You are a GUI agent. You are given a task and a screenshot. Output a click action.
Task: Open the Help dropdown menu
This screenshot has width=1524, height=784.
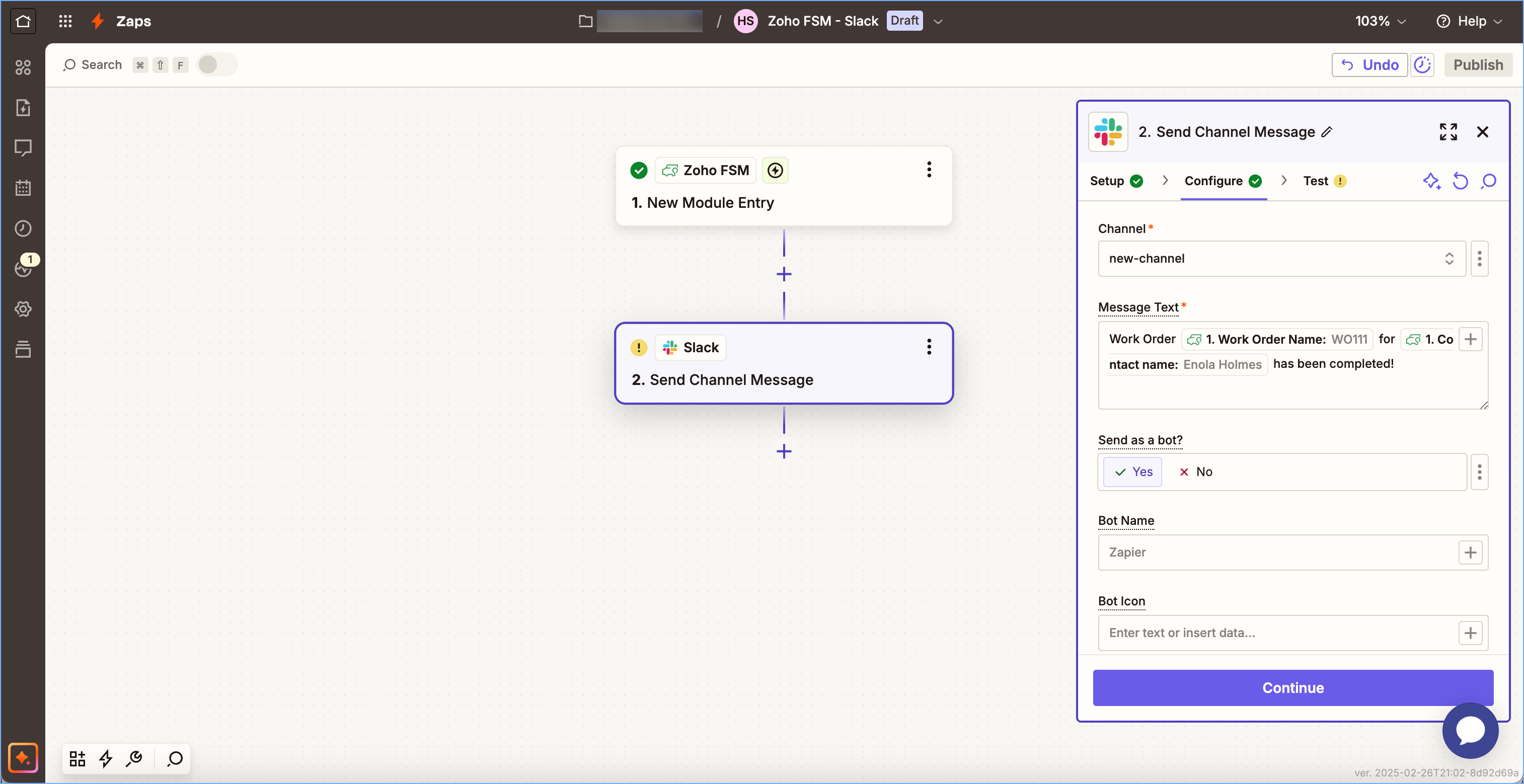pyautogui.click(x=1470, y=21)
